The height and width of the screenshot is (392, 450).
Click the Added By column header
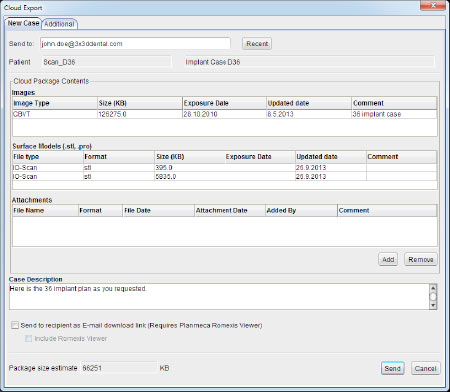(301, 211)
